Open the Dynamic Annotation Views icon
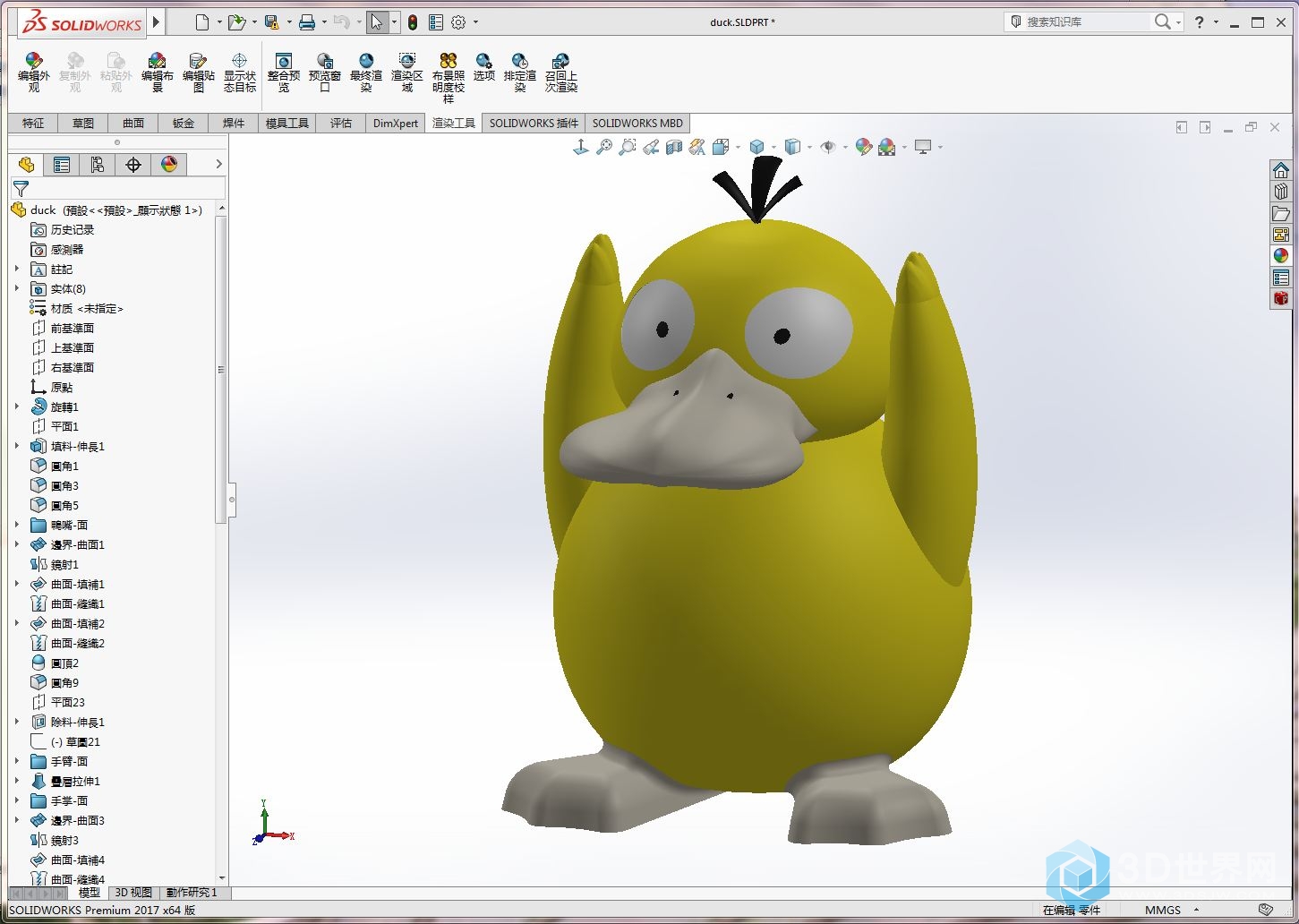The width and height of the screenshot is (1299, 924). pyautogui.click(x=697, y=147)
